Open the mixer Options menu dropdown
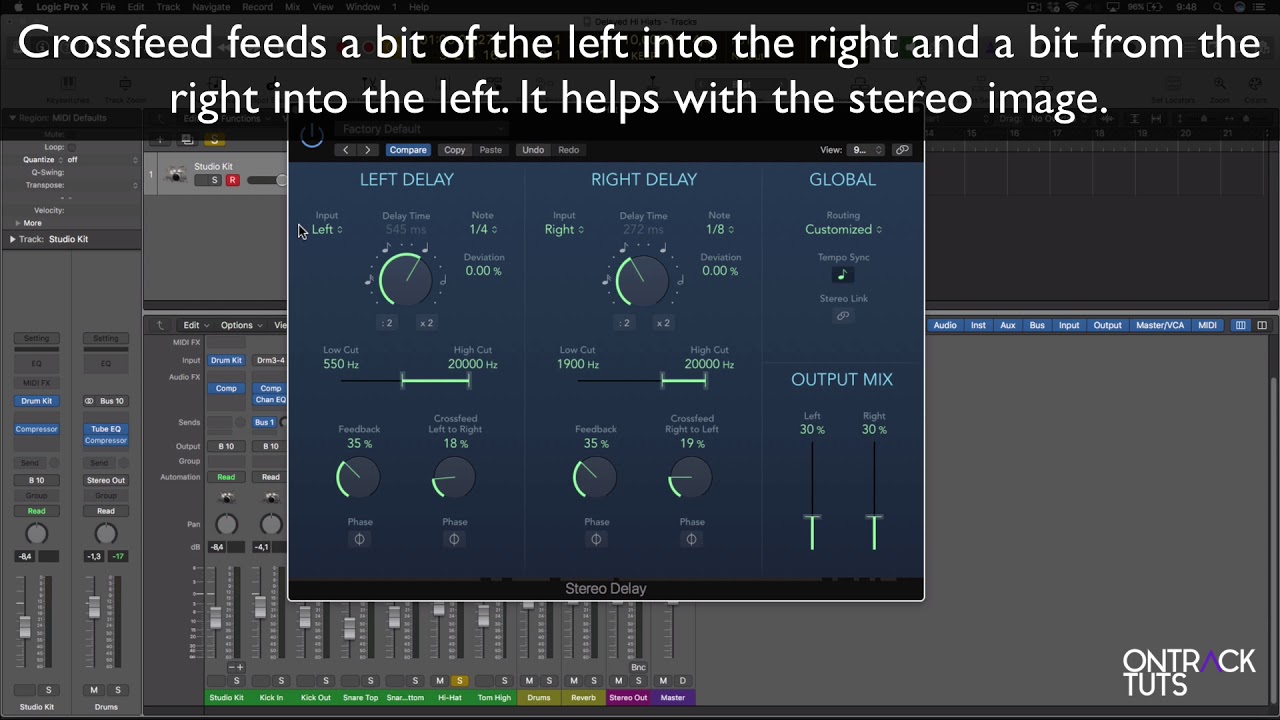The width and height of the screenshot is (1280, 720). coord(242,325)
